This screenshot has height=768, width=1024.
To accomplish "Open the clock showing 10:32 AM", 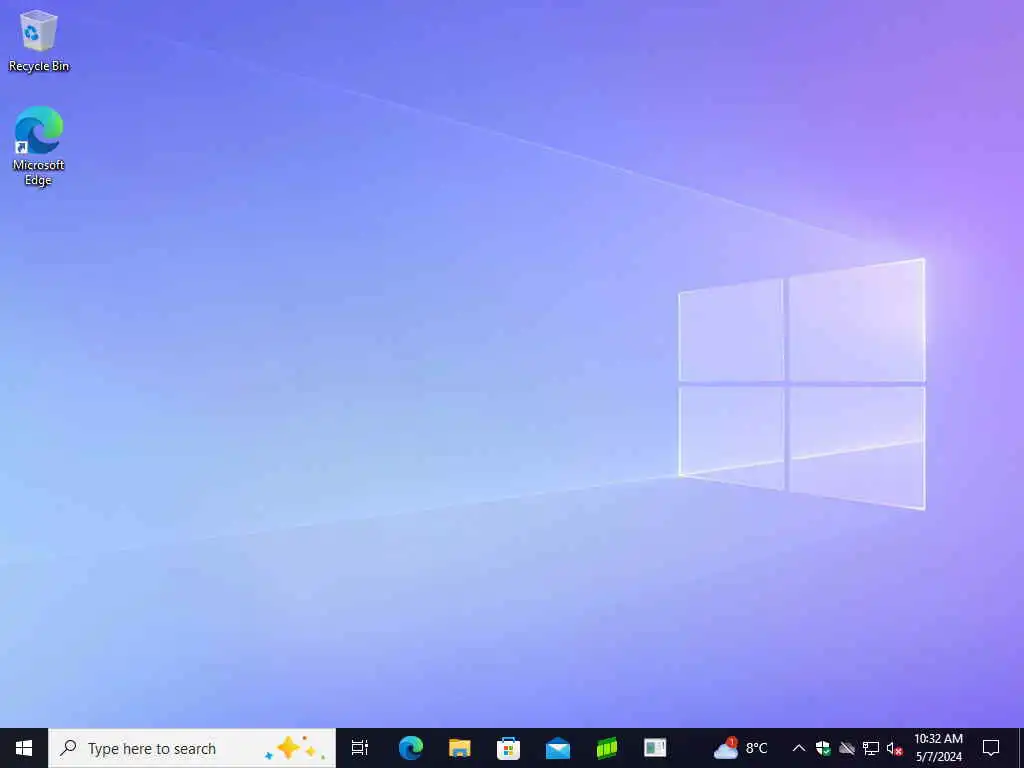I will [x=938, y=748].
